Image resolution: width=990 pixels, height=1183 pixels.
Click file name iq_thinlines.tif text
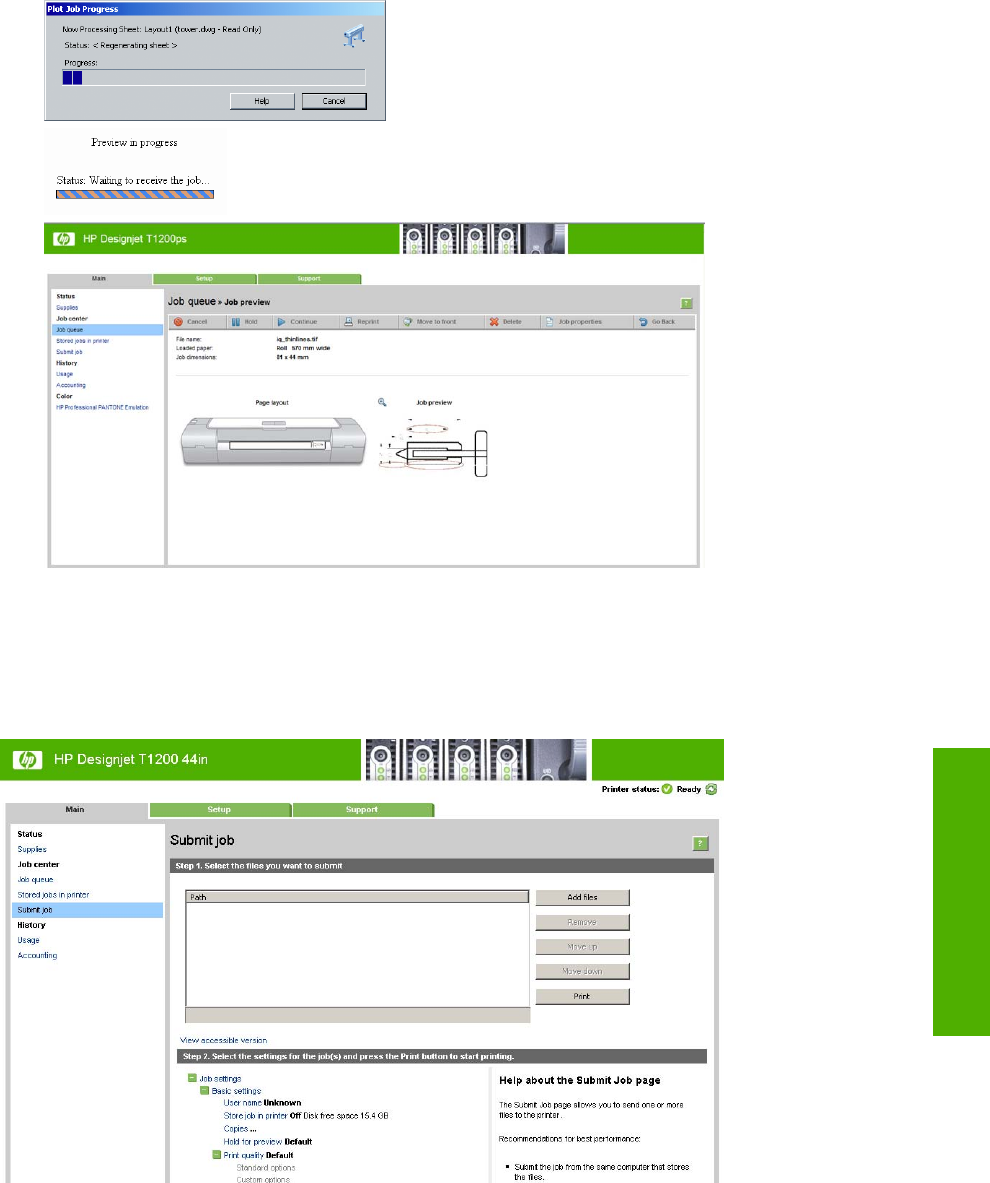click(x=297, y=340)
